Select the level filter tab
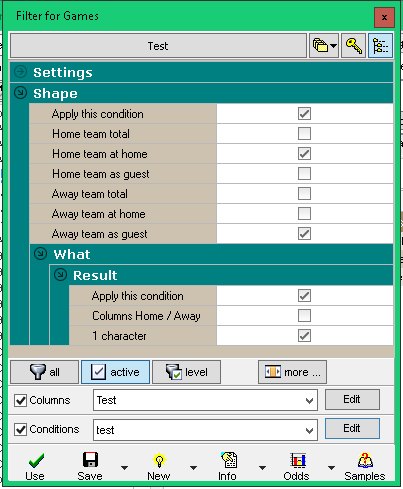The image size is (403, 489). coord(187,372)
